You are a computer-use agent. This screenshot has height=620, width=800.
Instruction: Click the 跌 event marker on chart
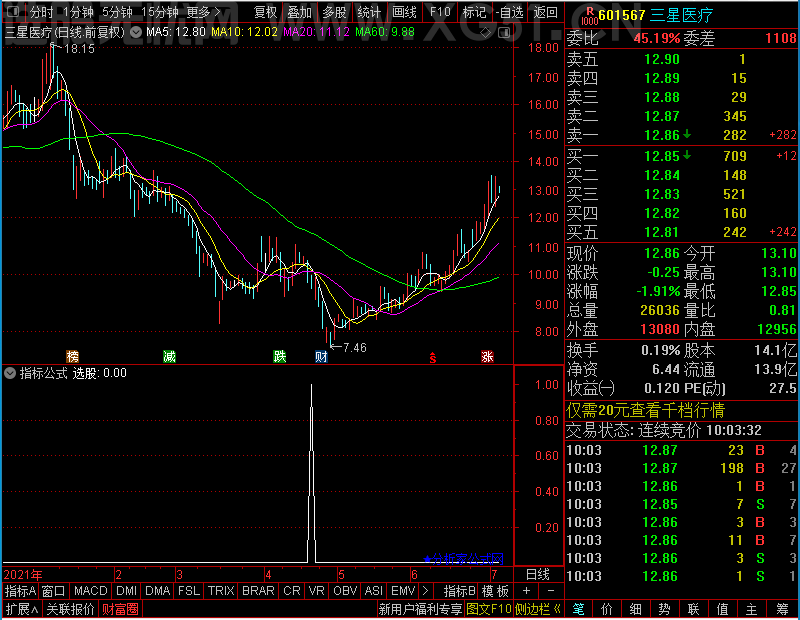tap(280, 356)
